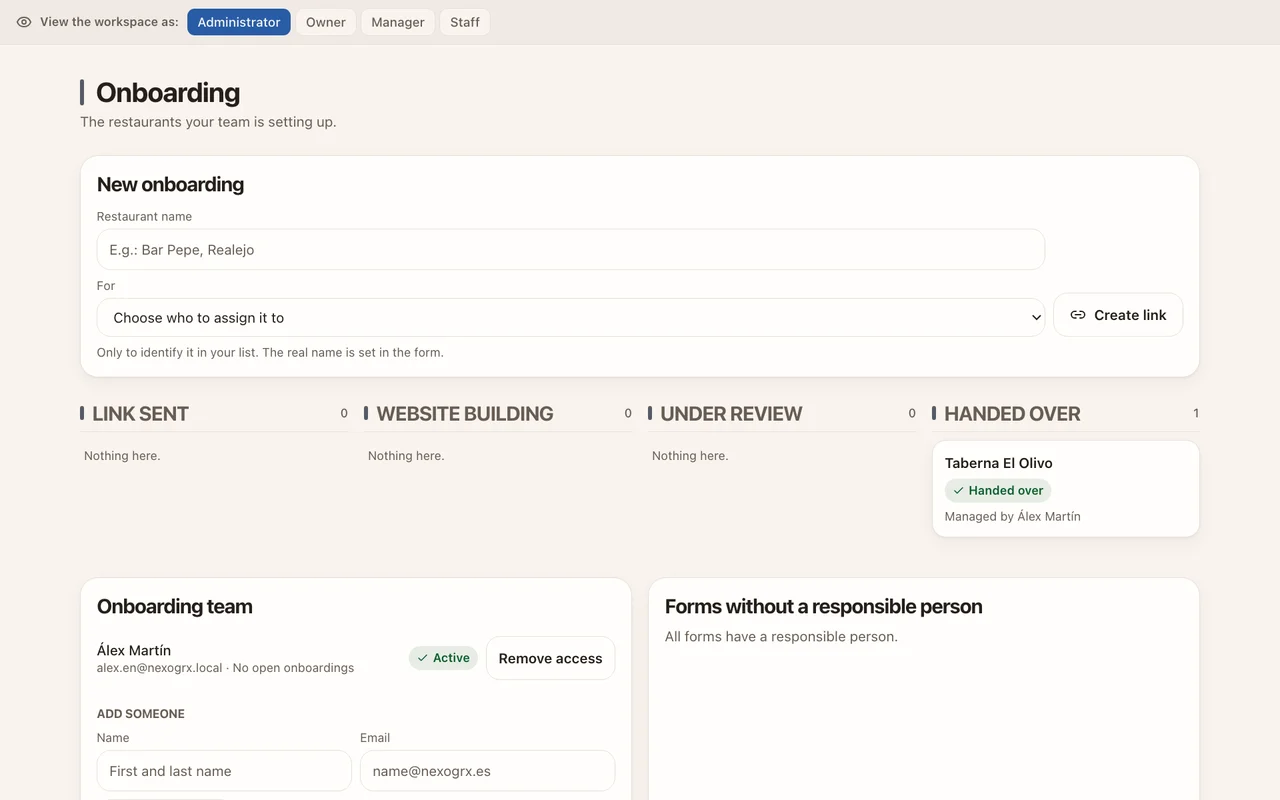Click the Active status badge
The width and height of the screenshot is (1280, 800).
pos(443,658)
